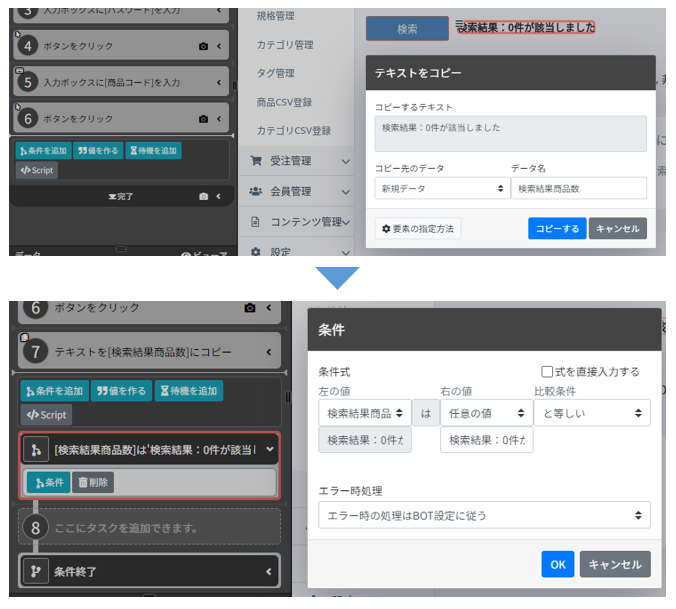This screenshot has height=609, width=676.
Task: Click 要素の指定方法 gear button
Action: [418, 228]
